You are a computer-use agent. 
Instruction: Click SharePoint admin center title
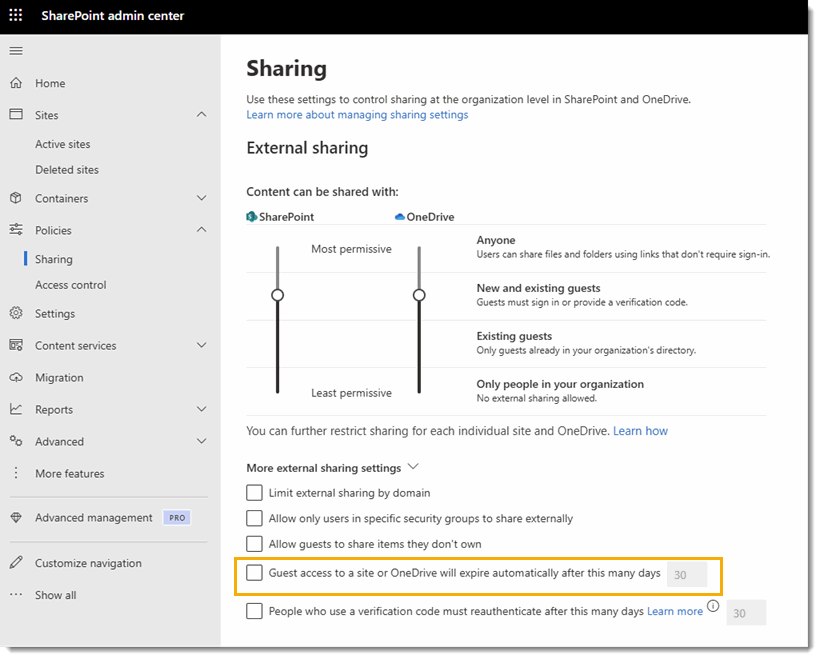coord(112,16)
